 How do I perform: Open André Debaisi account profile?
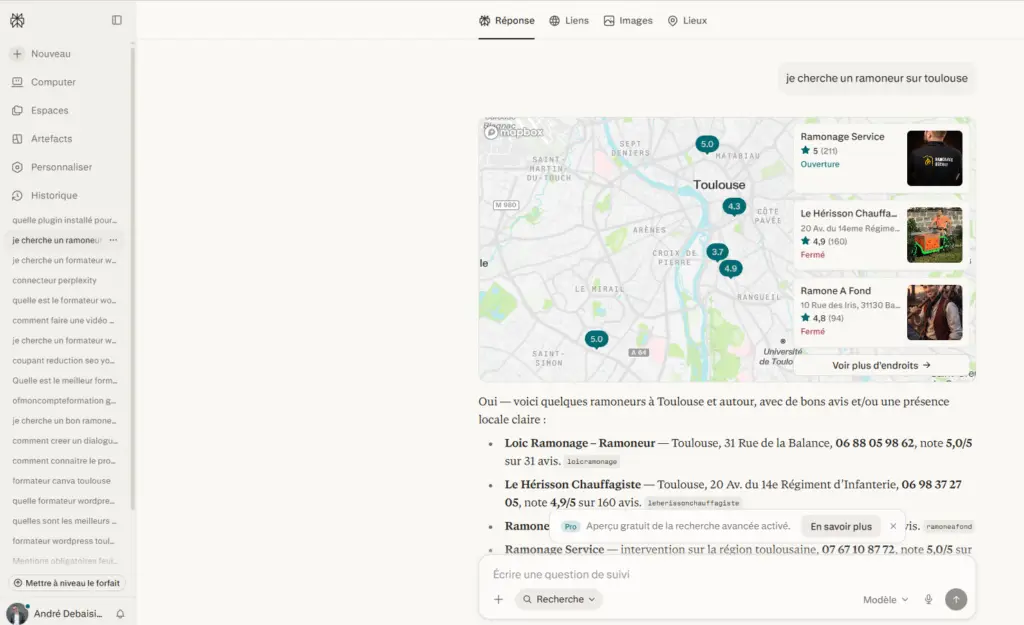55,614
